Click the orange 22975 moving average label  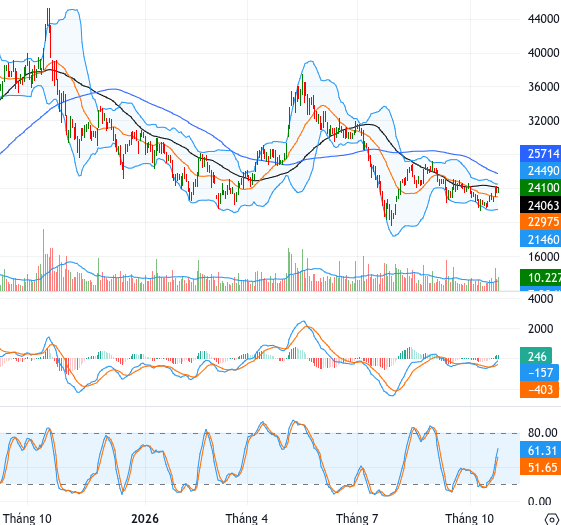[540, 222]
